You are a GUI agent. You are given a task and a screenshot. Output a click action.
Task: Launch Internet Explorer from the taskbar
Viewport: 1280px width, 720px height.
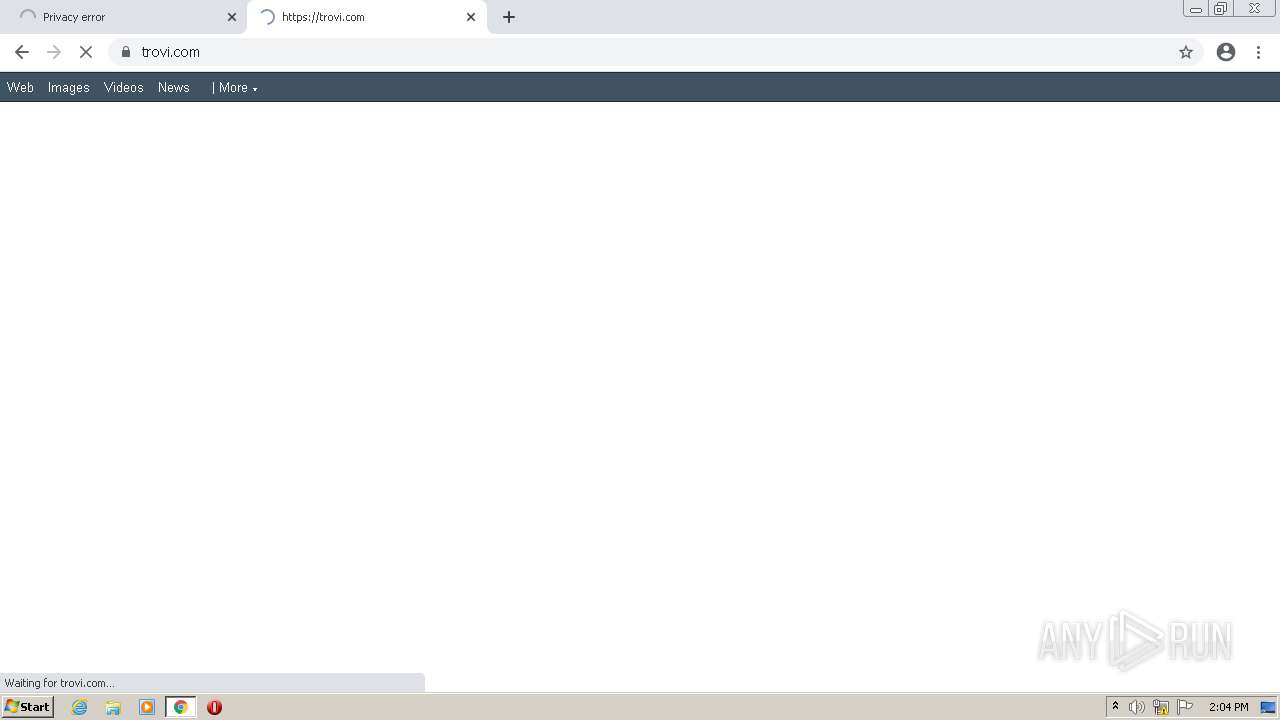coord(80,707)
